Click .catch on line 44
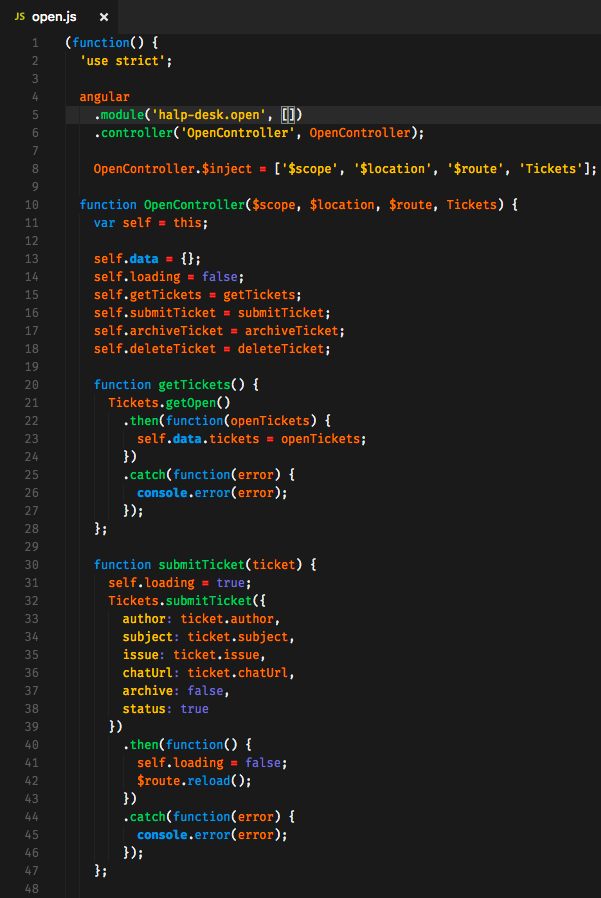The height and width of the screenshot is (898, 601). click(x=144, y=817)
